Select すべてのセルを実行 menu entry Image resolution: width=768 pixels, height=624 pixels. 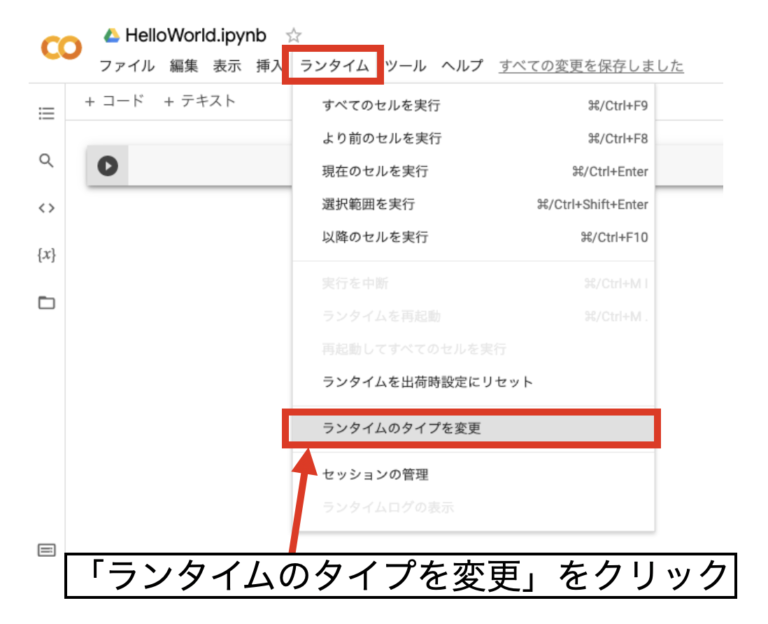(x=381, y=105)
